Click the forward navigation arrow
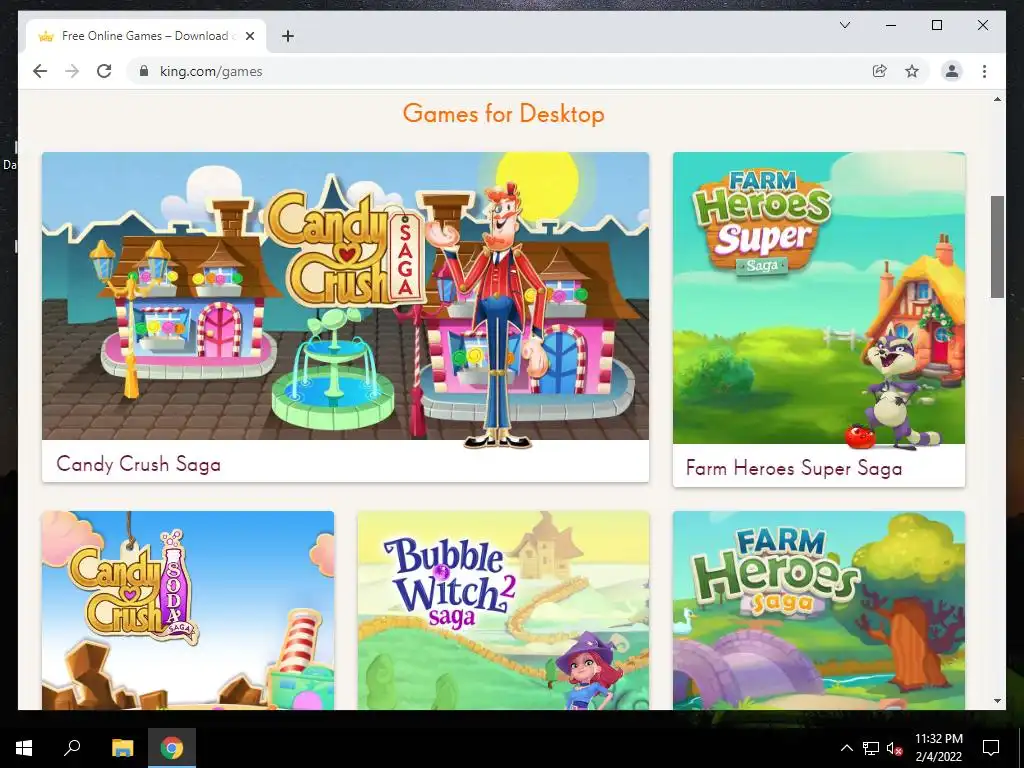The width and height of the screenshot is (1024, 768). click(x=72, y=71)
